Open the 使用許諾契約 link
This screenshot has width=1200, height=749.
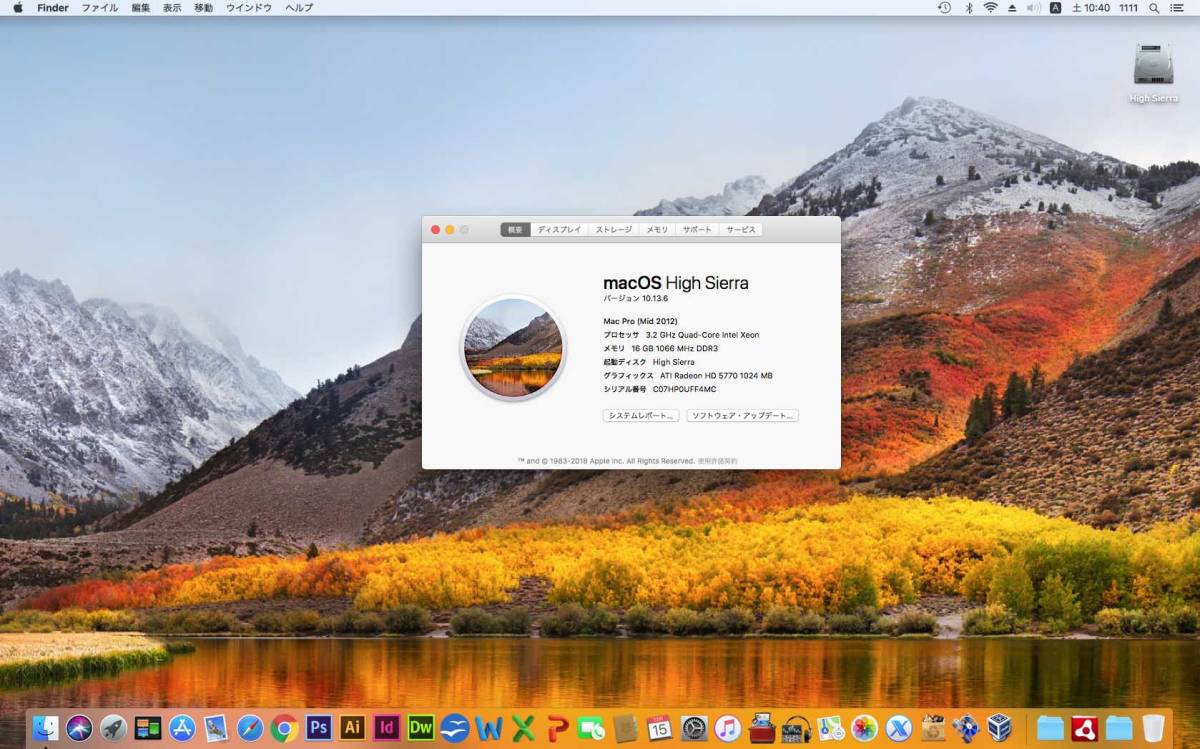[718, 461]
